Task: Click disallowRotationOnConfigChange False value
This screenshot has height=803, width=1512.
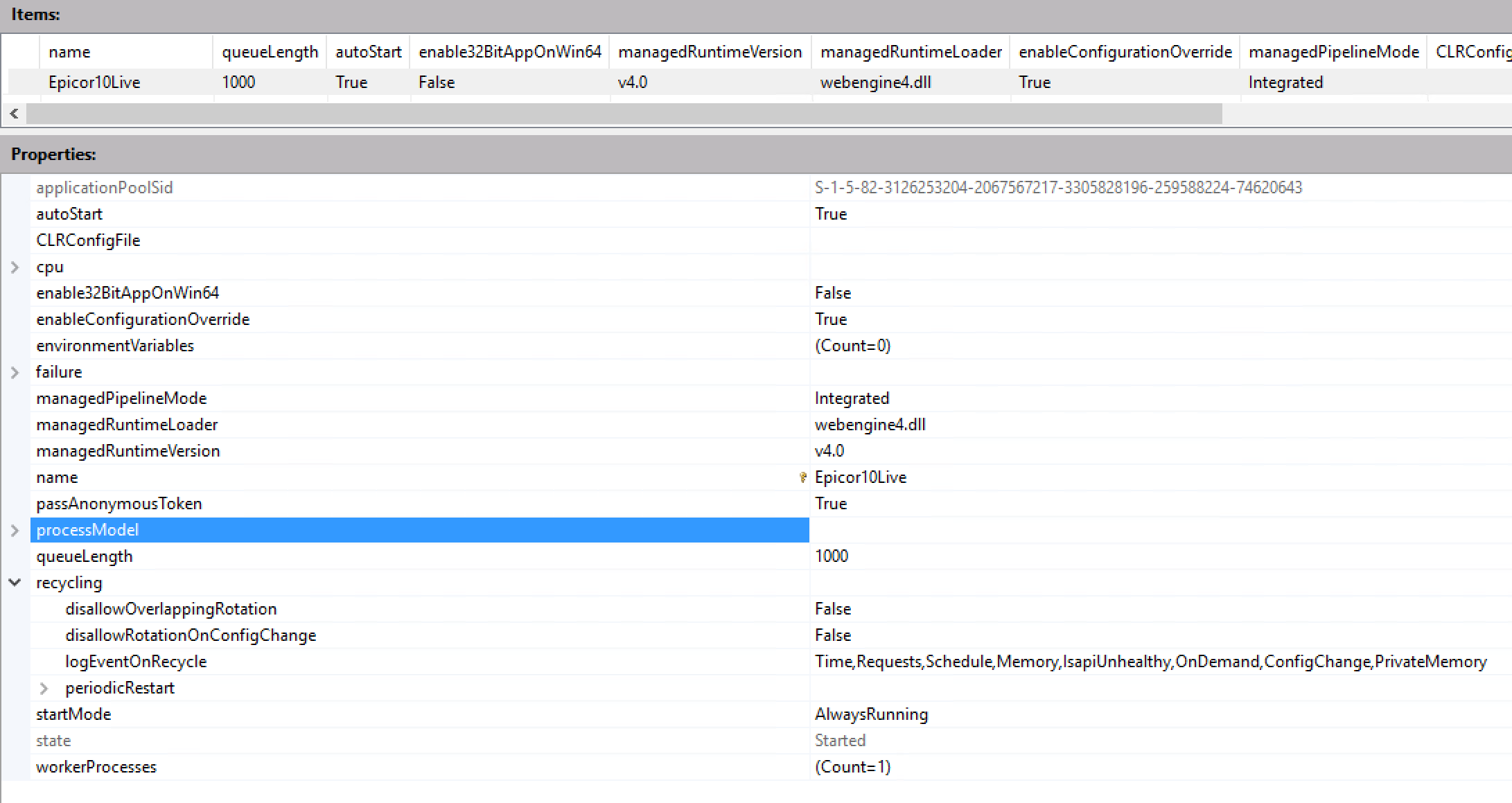Action: click(x=833, y=635)
